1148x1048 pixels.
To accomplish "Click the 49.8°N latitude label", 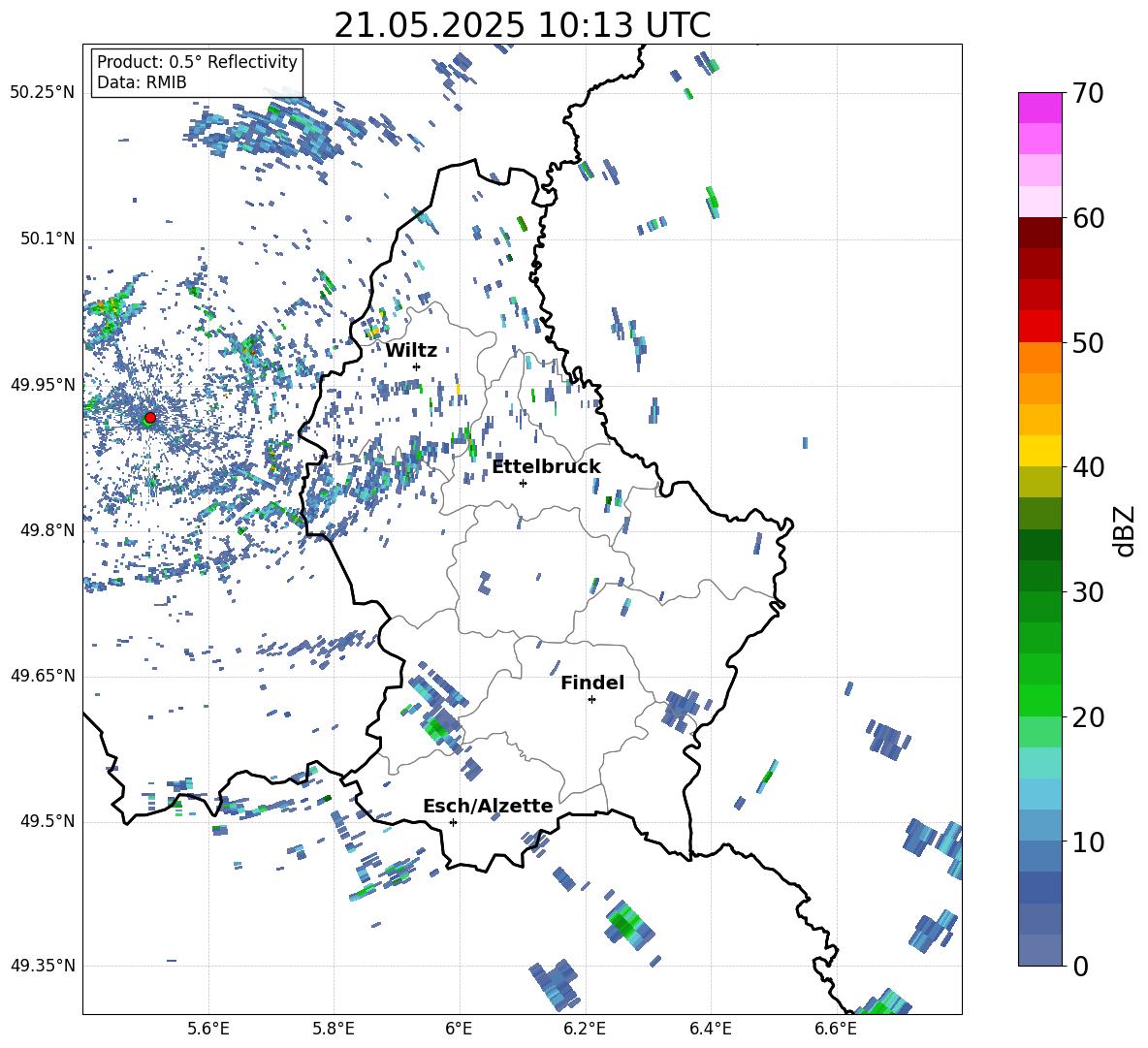I will (x=48, y=530).
